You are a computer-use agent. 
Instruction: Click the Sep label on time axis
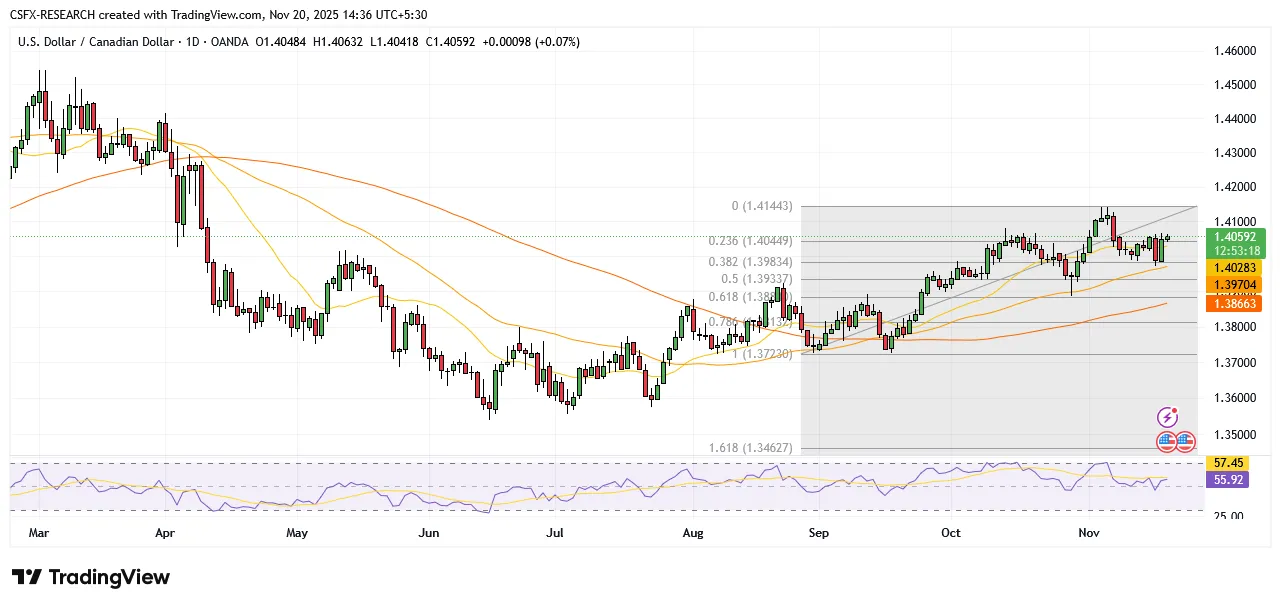click(x=819, y=533)
